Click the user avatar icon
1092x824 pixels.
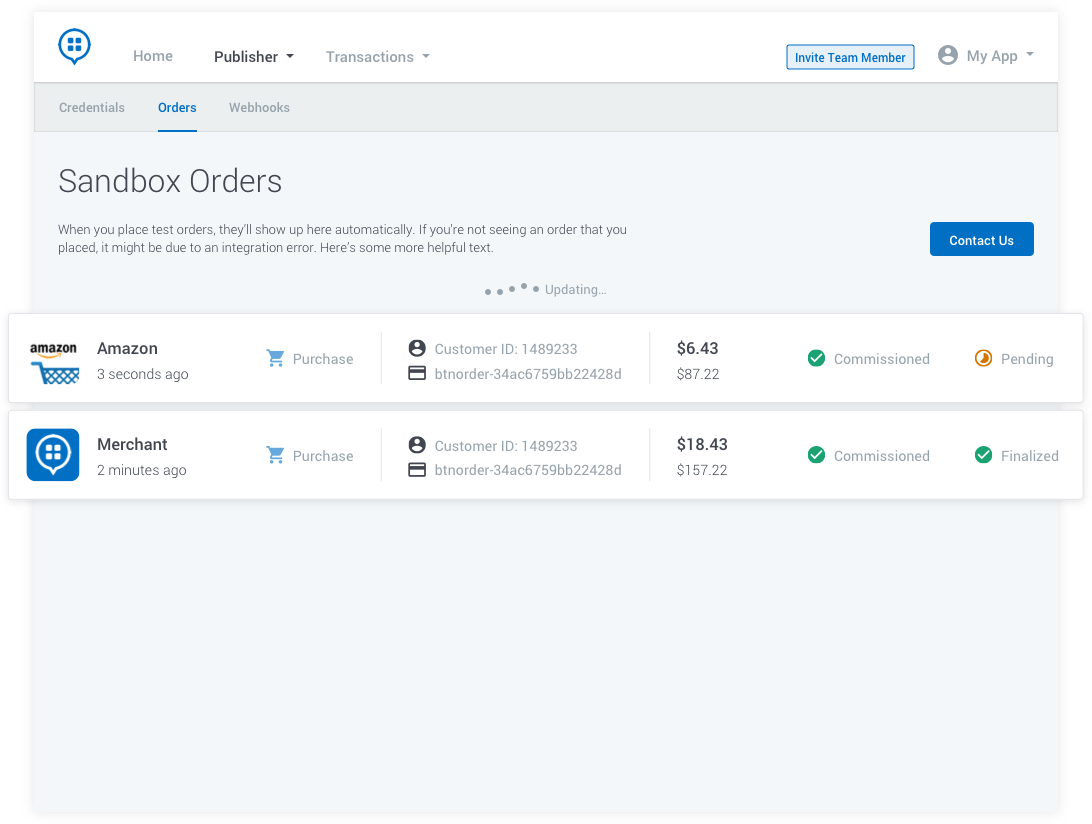click(948, 55)
